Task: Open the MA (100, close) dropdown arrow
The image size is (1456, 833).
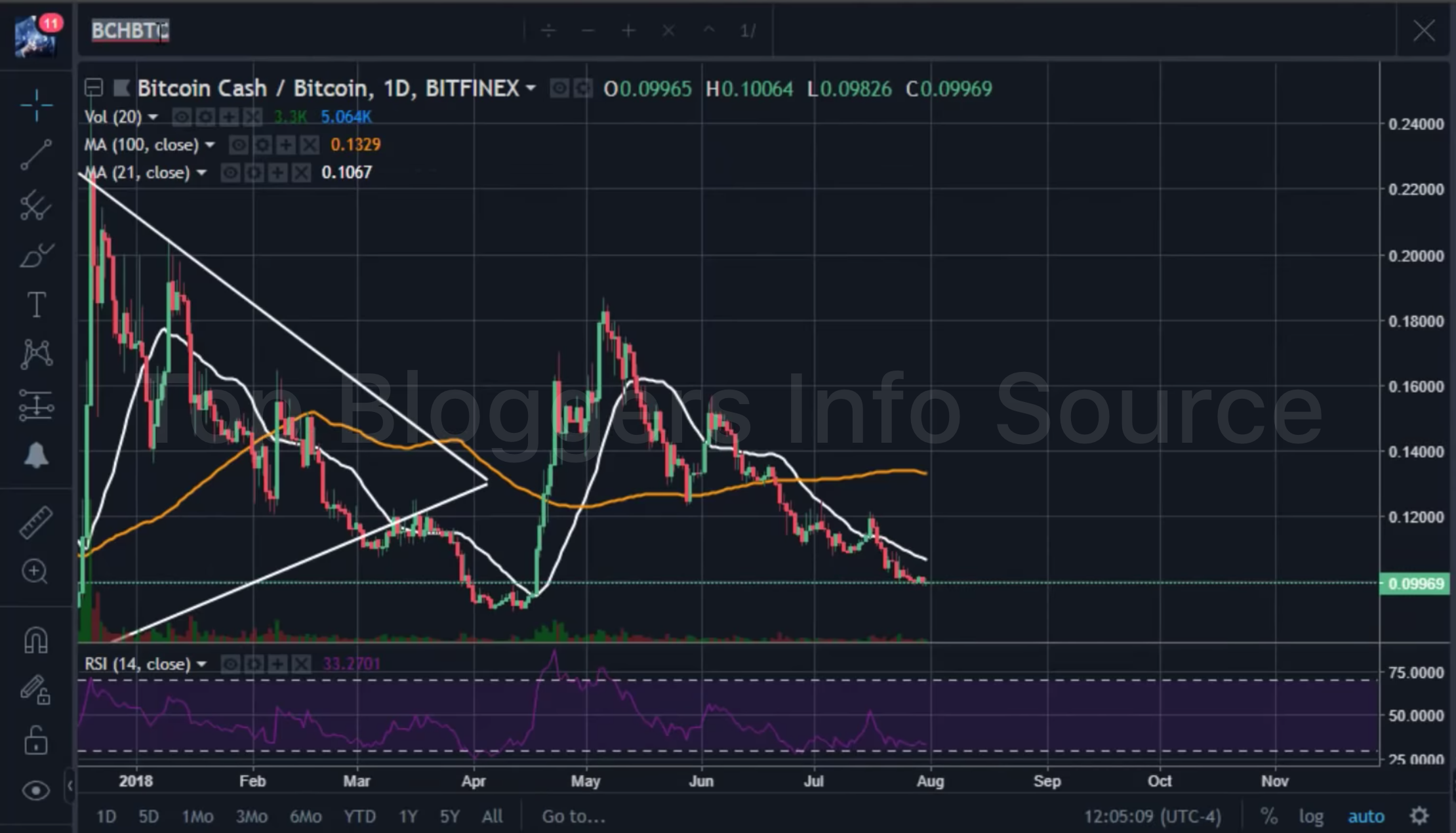Action: pyautogui.click(x=210, y=145)
